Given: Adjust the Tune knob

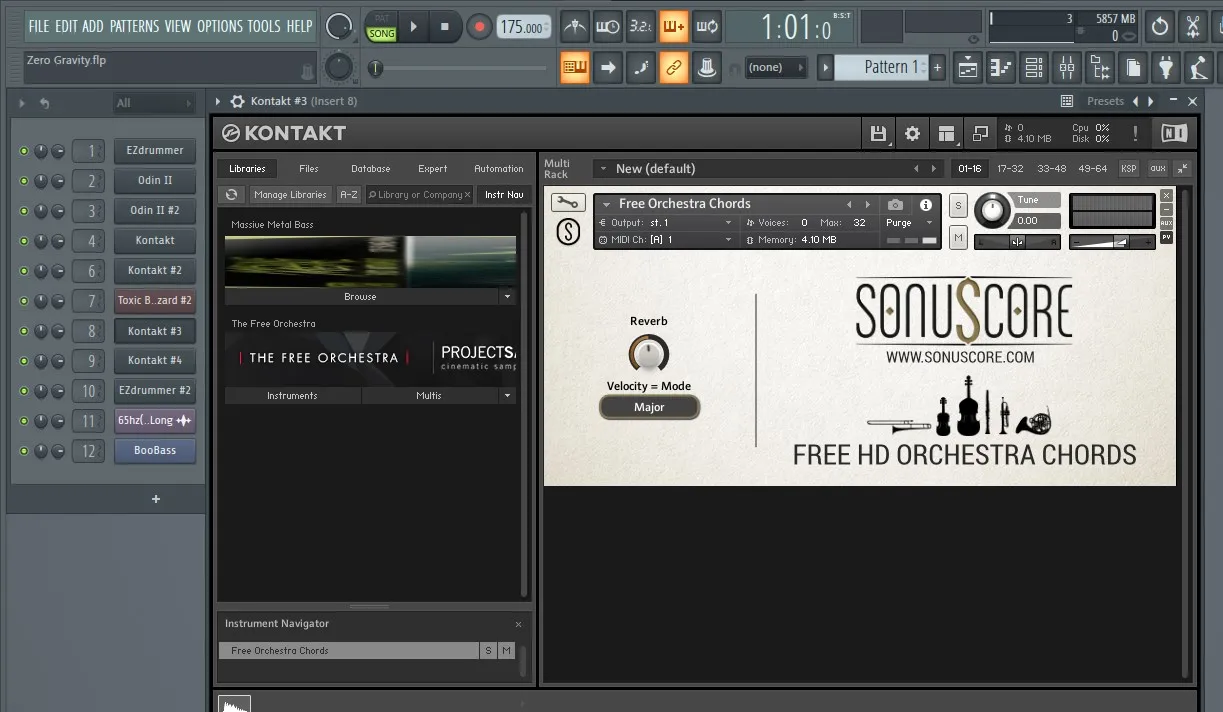Looking at the screenshot, I should [x=993, y=210].
